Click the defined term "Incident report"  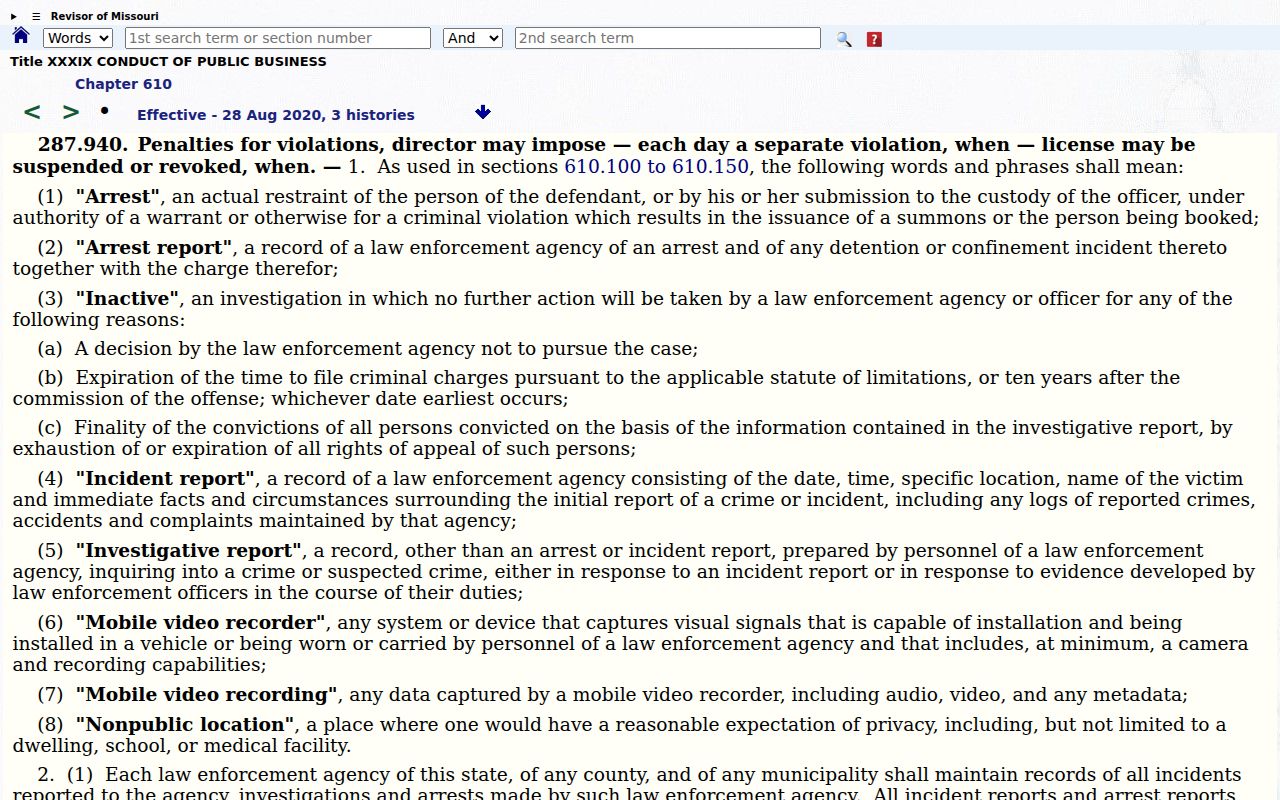click(166, 479)
